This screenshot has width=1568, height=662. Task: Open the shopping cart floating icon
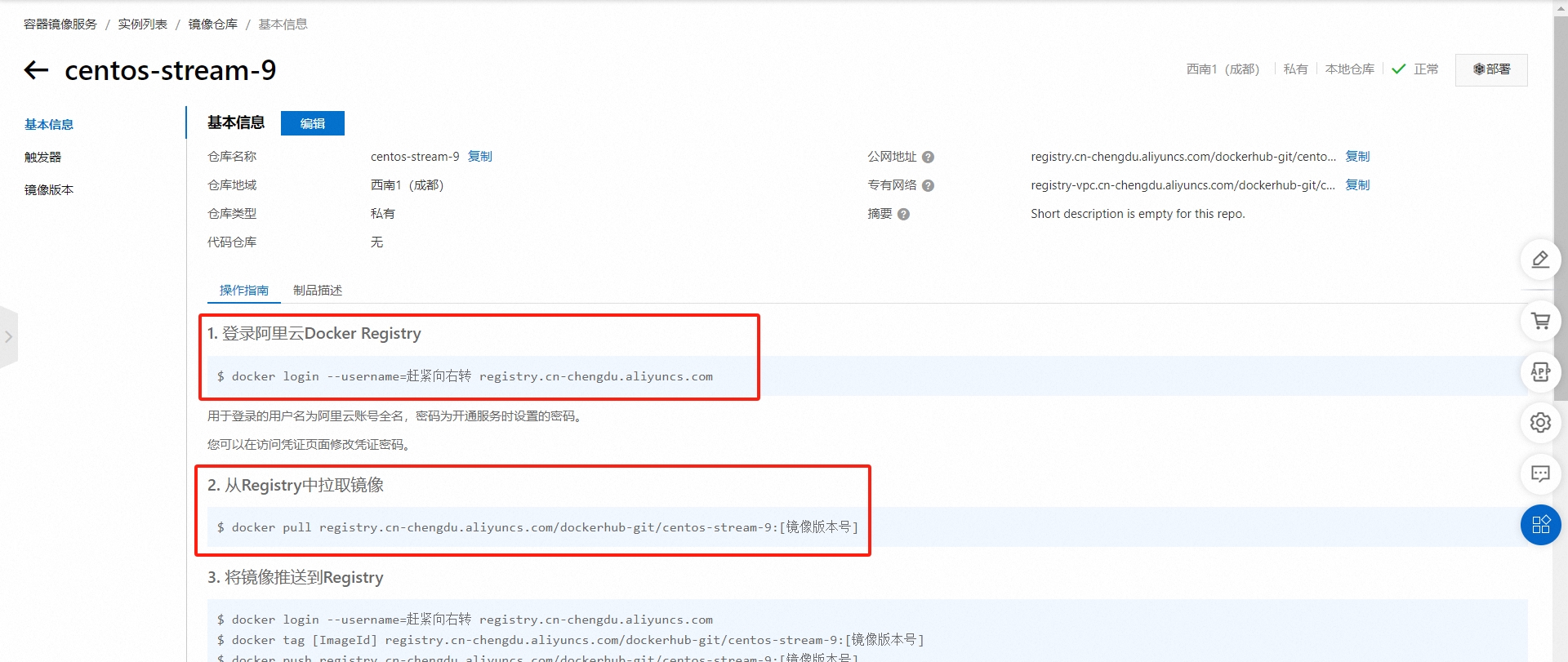pos(1540,321)
